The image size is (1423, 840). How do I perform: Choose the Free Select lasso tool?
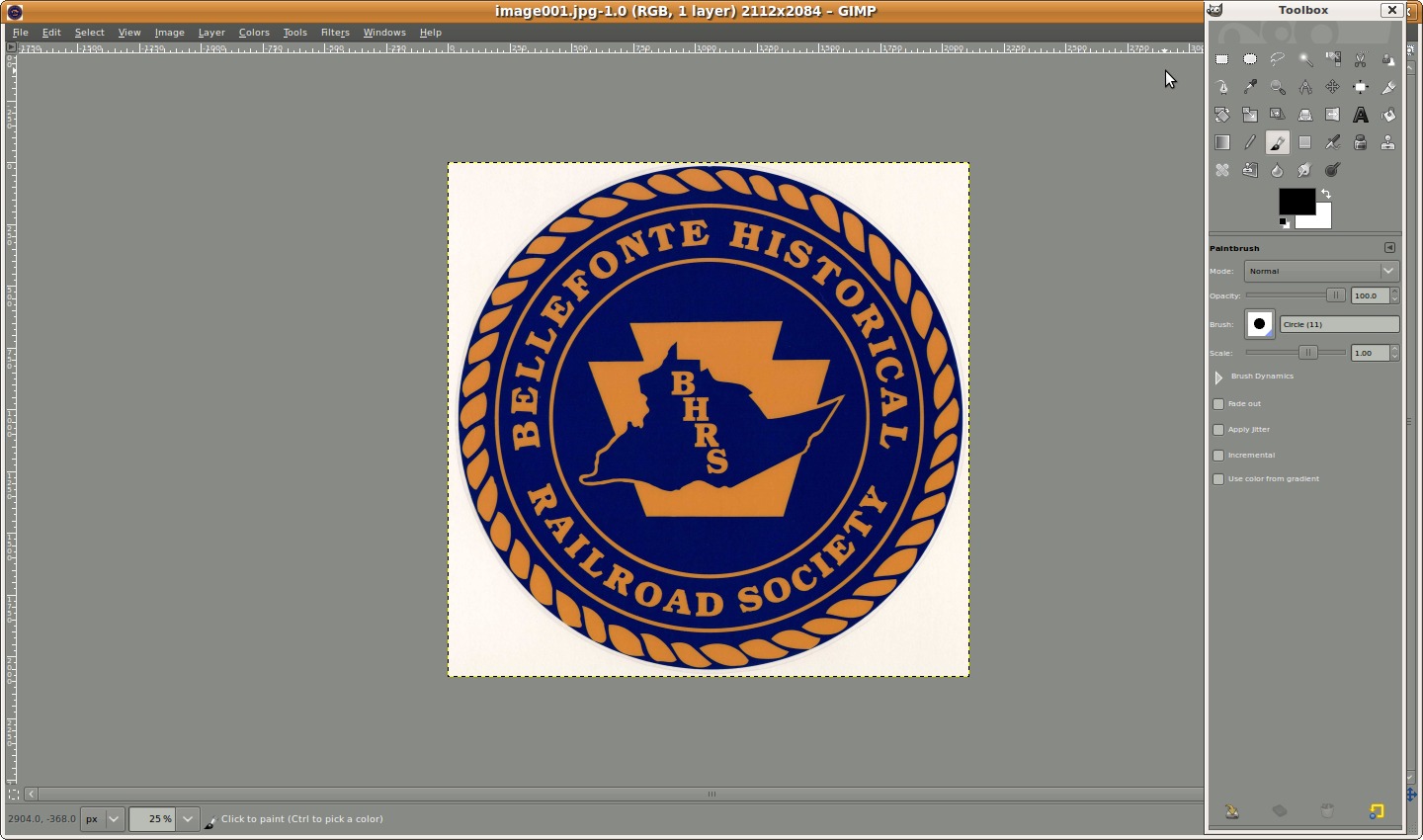(x=1278, y=59)
